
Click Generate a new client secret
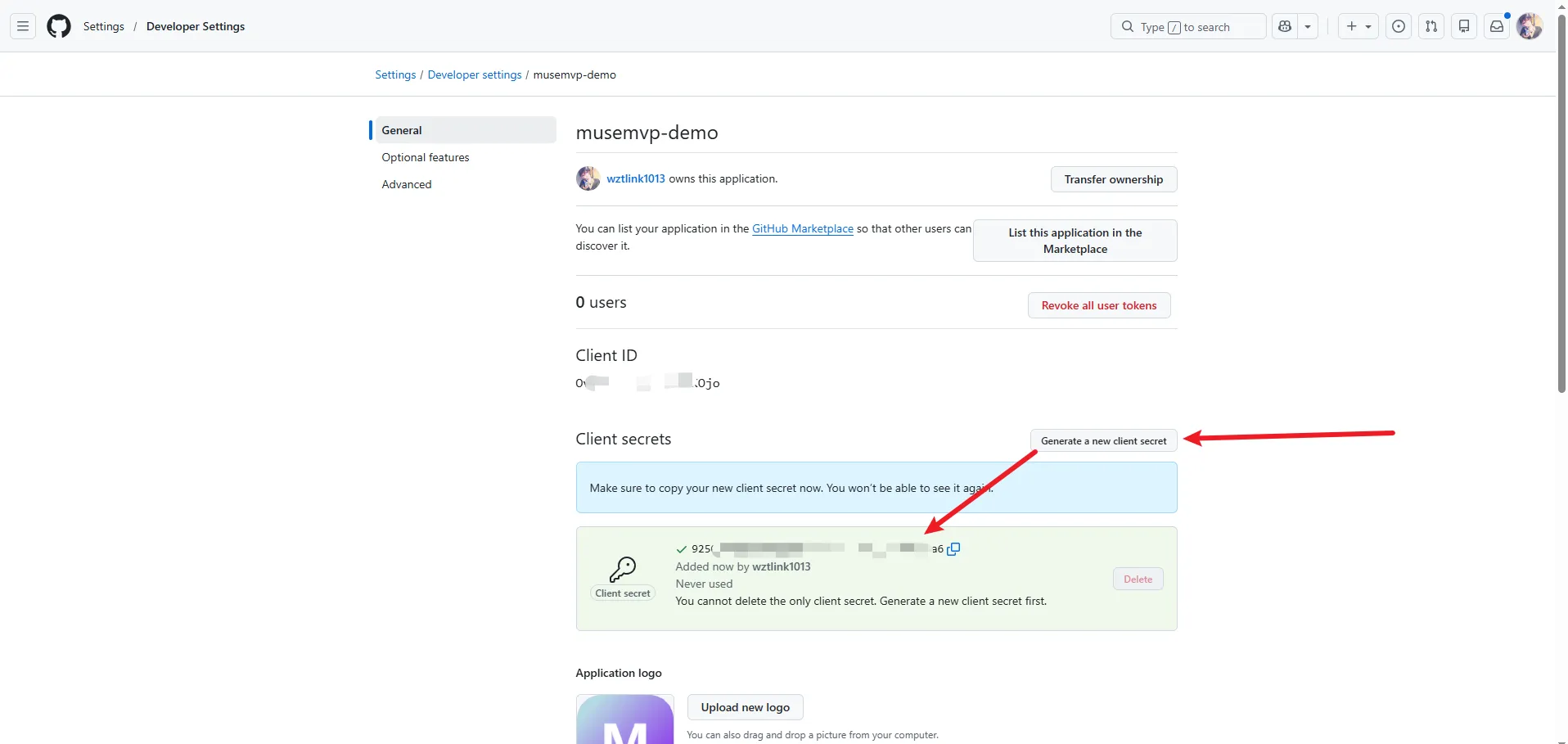(x=1103, y=440)
